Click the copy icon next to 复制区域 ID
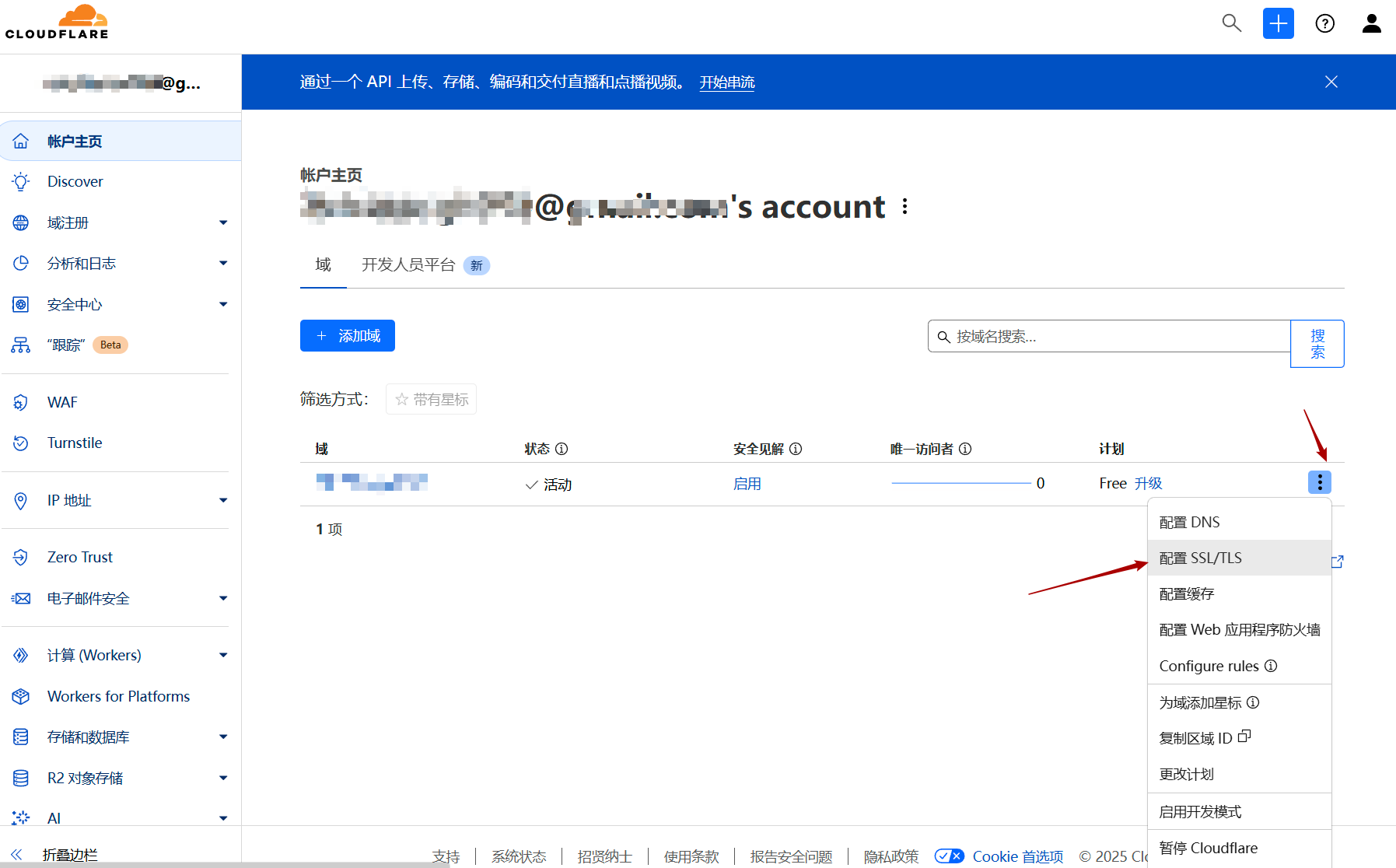 tap(1244, 736)
